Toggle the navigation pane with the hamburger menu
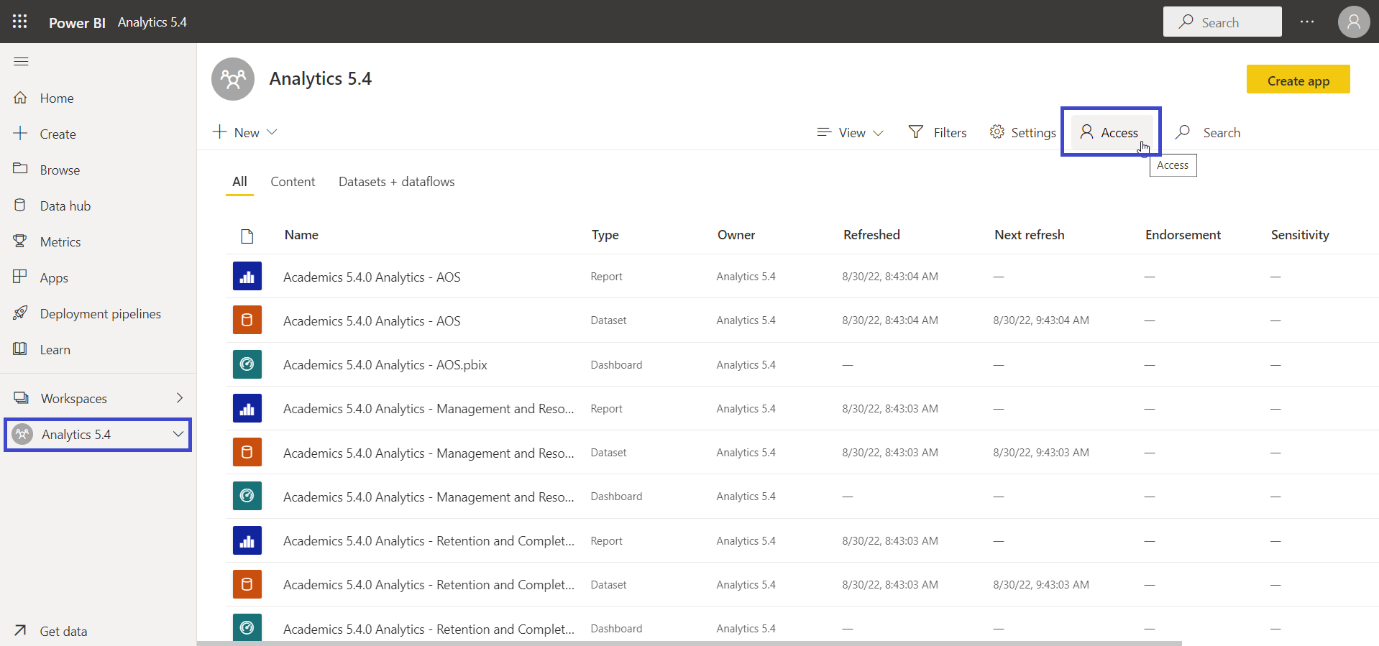1379x646 pixels. (21, 61)
